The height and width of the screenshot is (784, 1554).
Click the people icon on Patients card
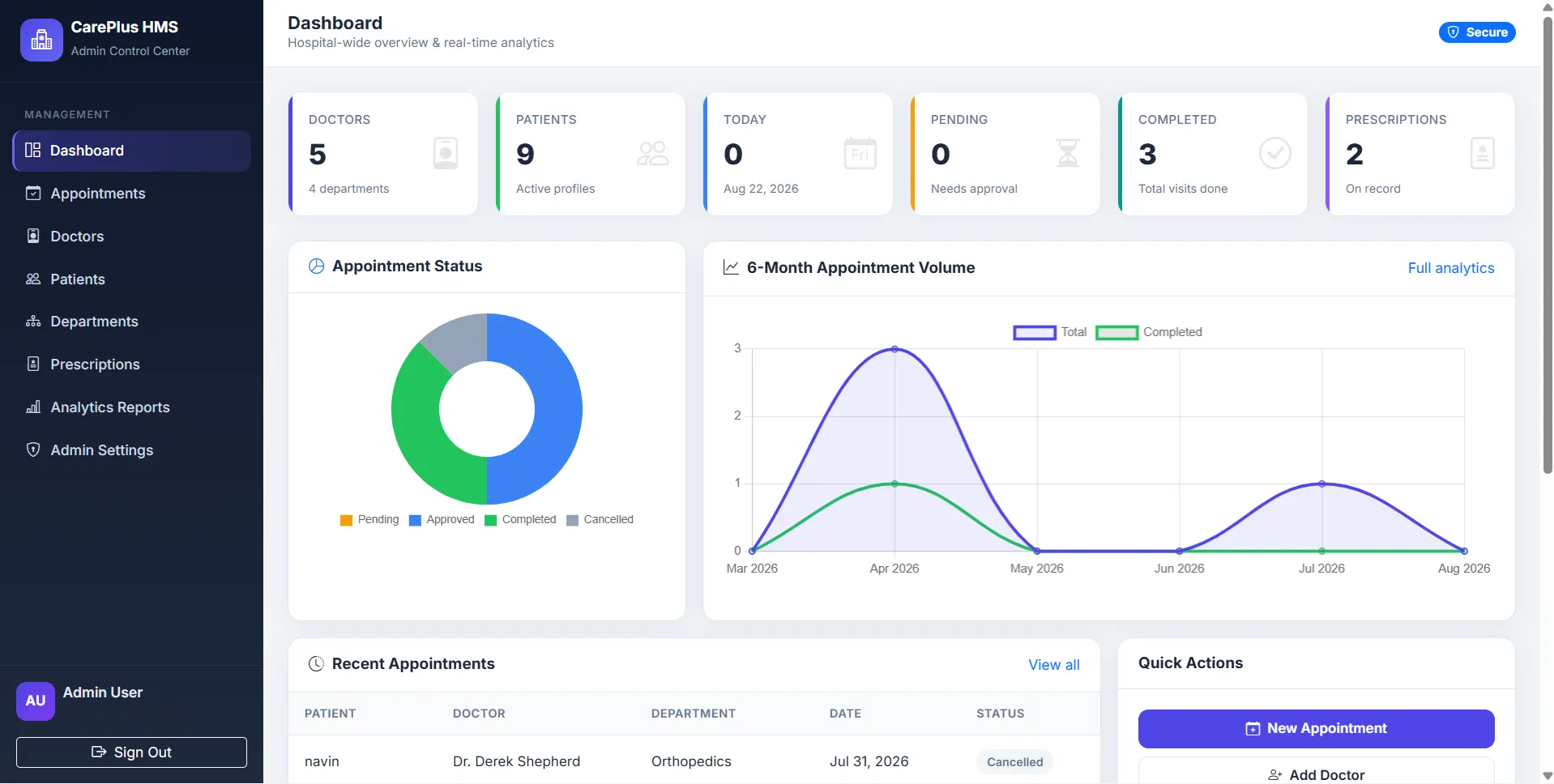pos(652,153)
